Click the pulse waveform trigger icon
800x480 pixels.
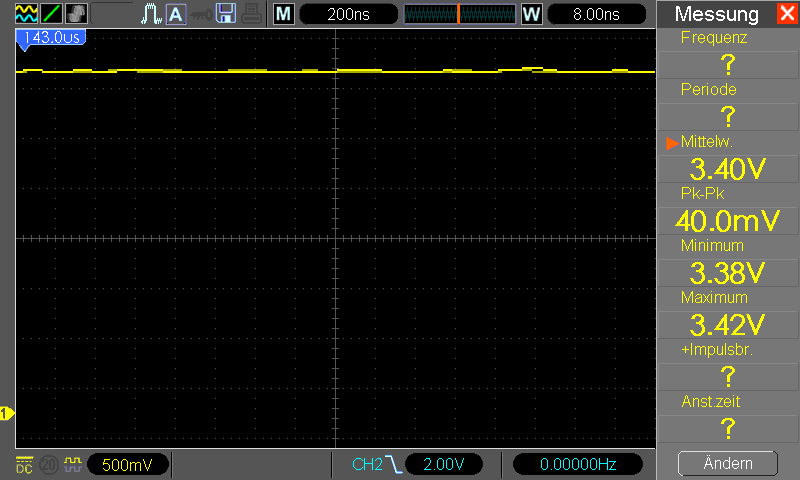(152, 14)
